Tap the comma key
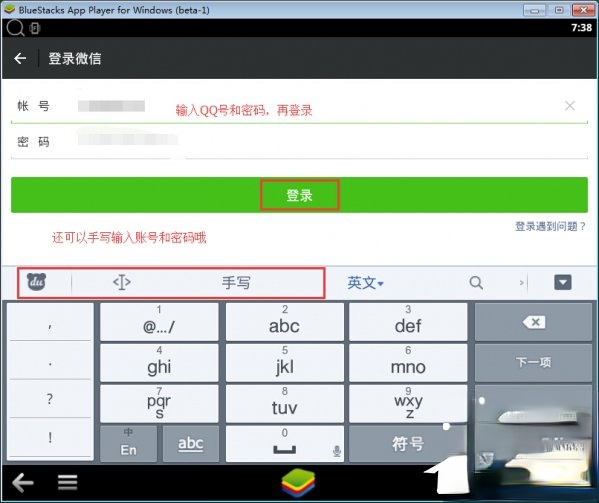 click(50, 322)
